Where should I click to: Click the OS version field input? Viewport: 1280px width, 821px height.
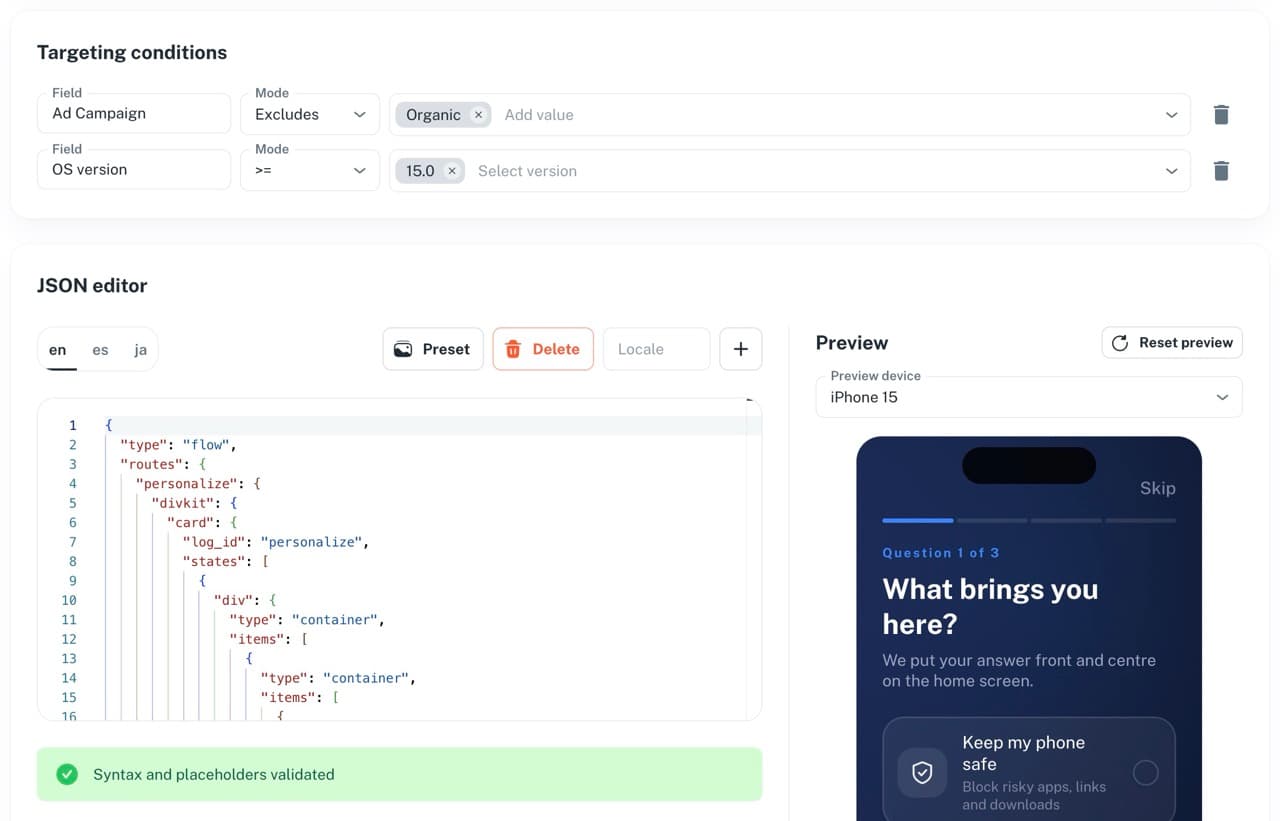pos(134,170)
